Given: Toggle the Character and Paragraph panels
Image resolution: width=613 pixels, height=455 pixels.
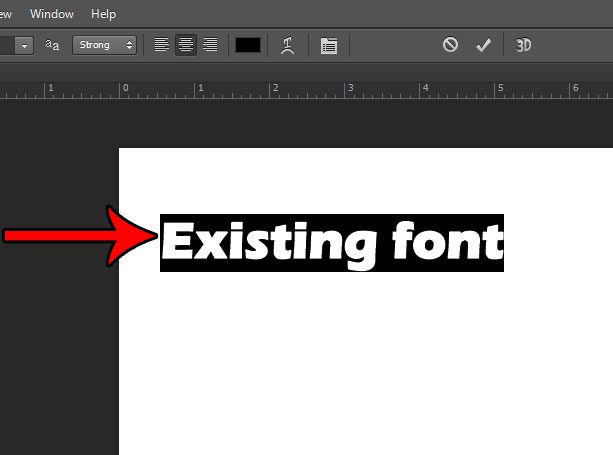Looking at the screenshot, I should [x=329, y=46].
